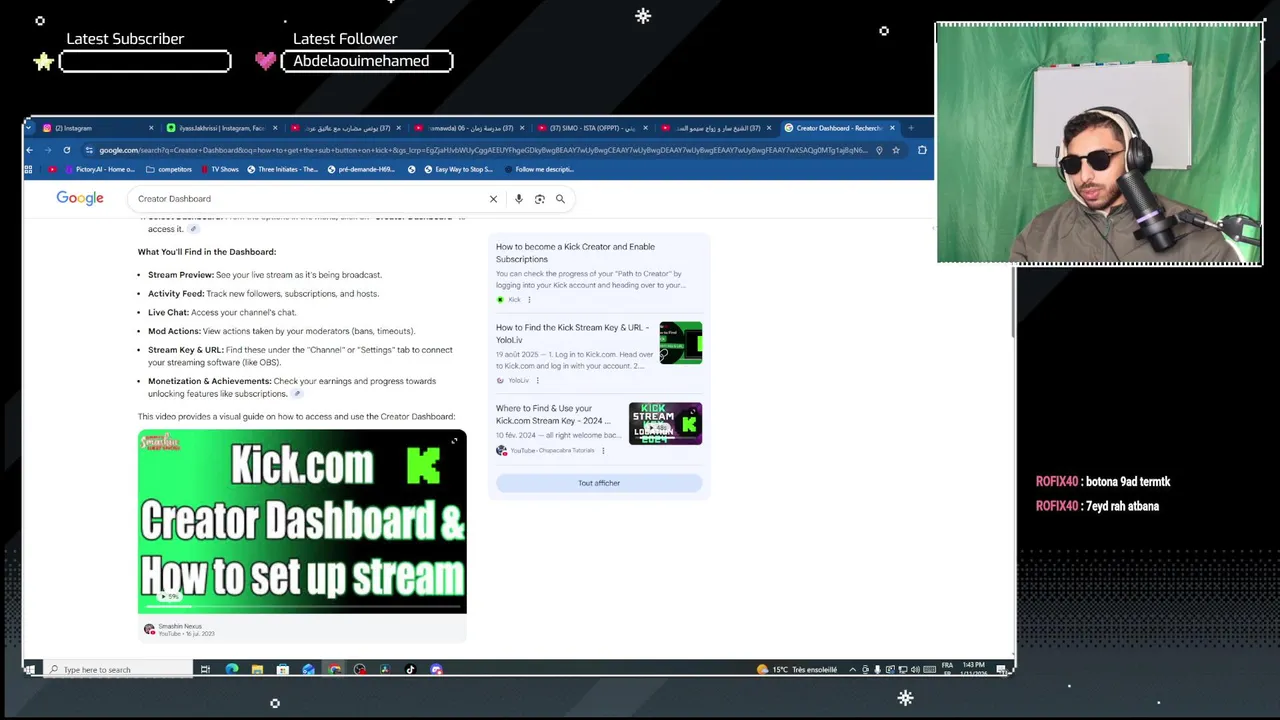
Task: Open Microsoft Store from taskbar
Action: (x=283, y=669)
